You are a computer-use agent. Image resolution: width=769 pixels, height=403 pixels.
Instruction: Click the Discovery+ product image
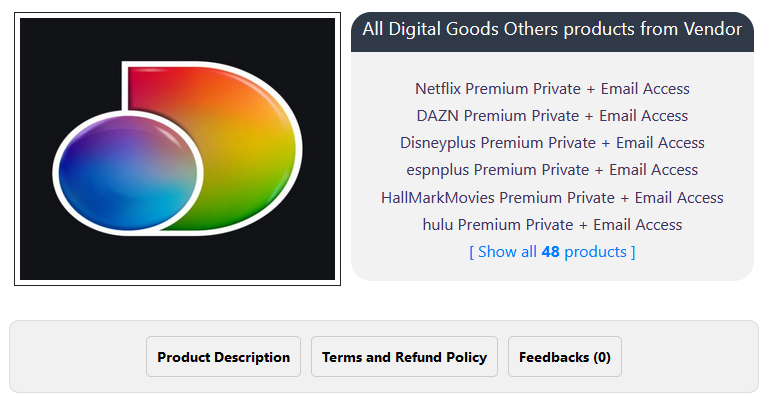tap(177, 149)
